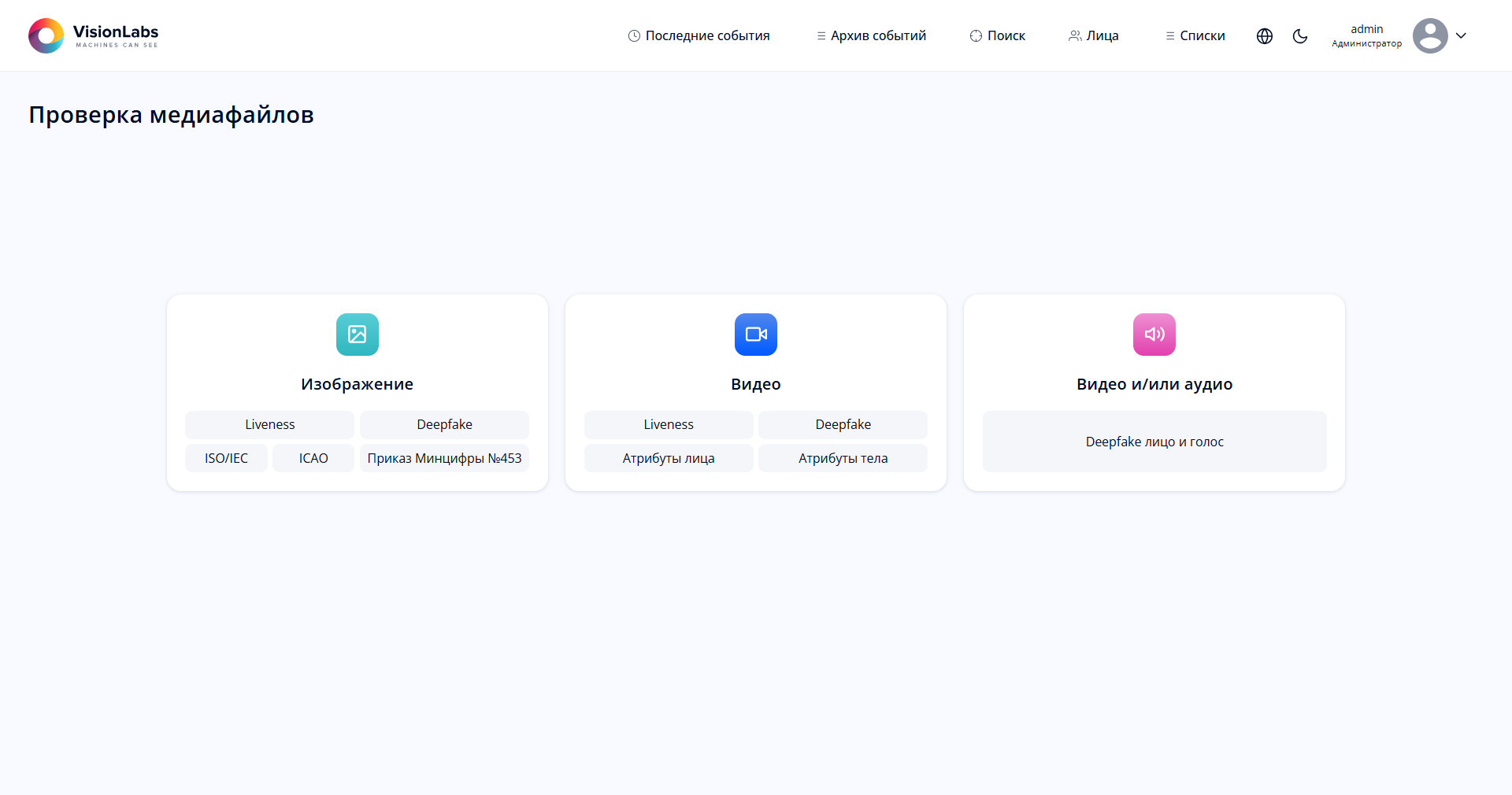The height and width of the screenshot is (795, 1512).
Task: Select Liveness check under Изображение
Action: pyautogui.click(x=269, y=425)
